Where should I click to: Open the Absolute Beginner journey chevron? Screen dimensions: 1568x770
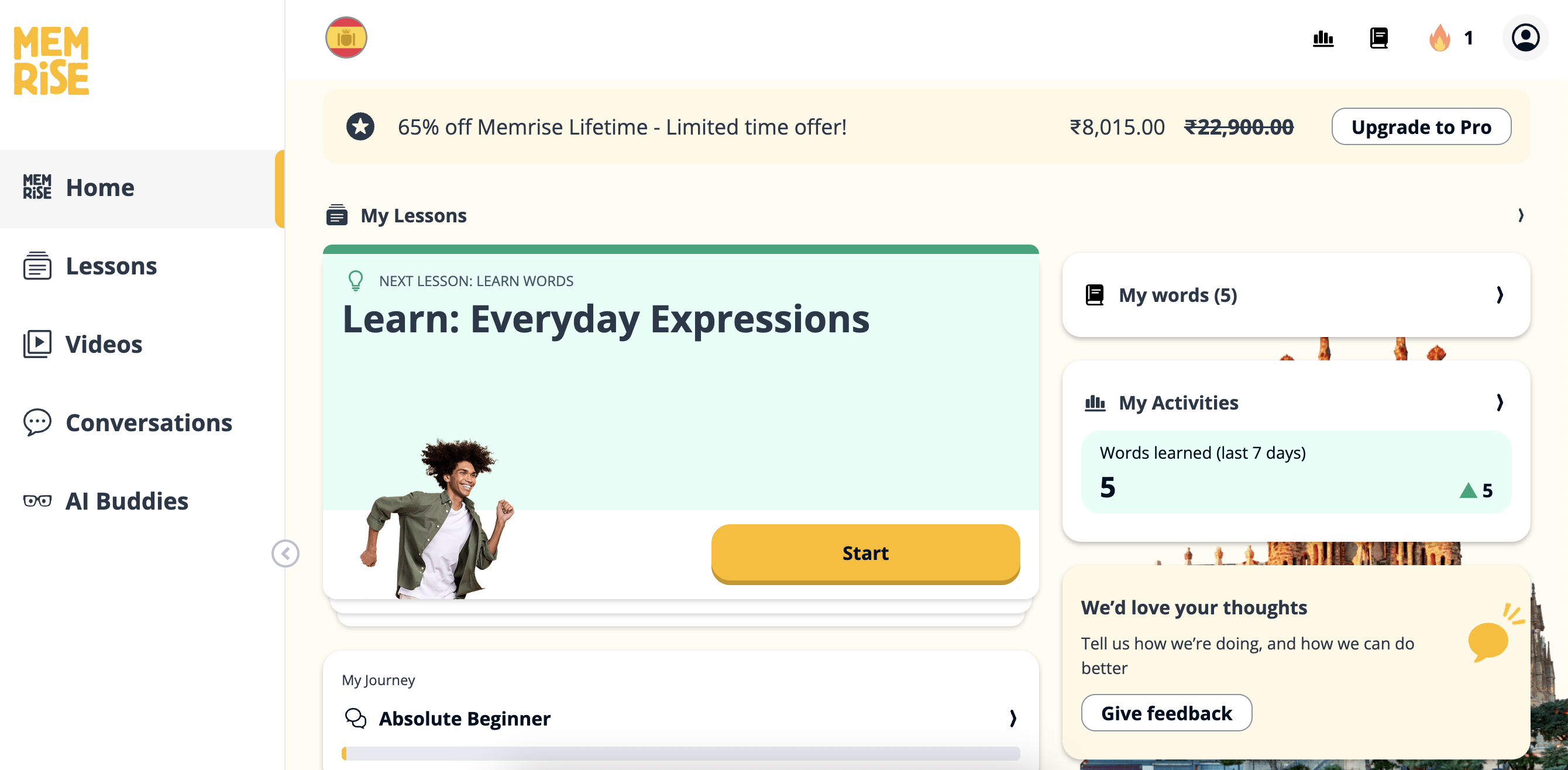click(x=1012, y=719)
